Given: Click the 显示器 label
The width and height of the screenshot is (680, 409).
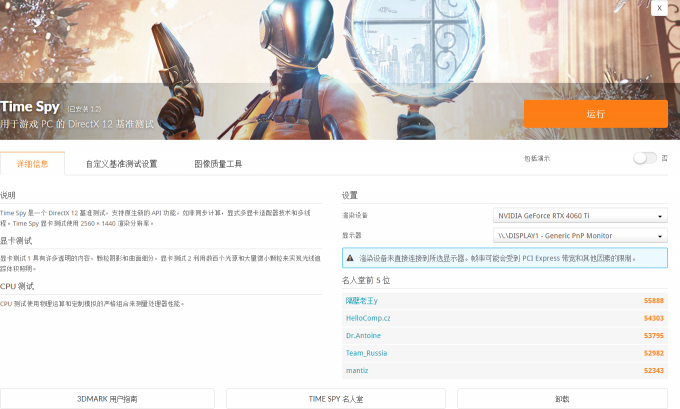Looking at the screenshot, I should (352, 236).
